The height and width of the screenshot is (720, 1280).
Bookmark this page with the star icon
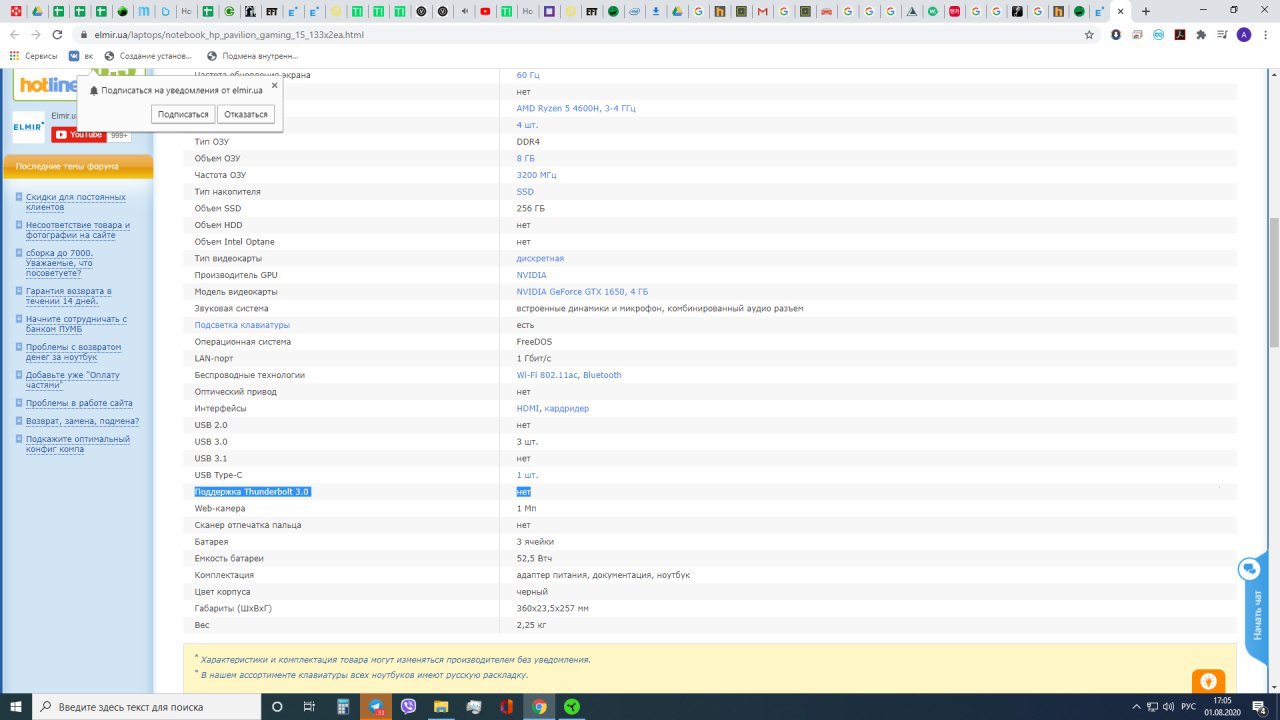[x=1089, y=34]
